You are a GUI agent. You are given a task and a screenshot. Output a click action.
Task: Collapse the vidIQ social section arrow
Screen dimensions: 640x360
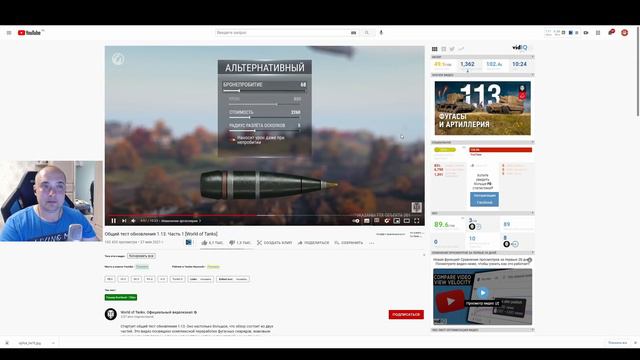[532, 142]
